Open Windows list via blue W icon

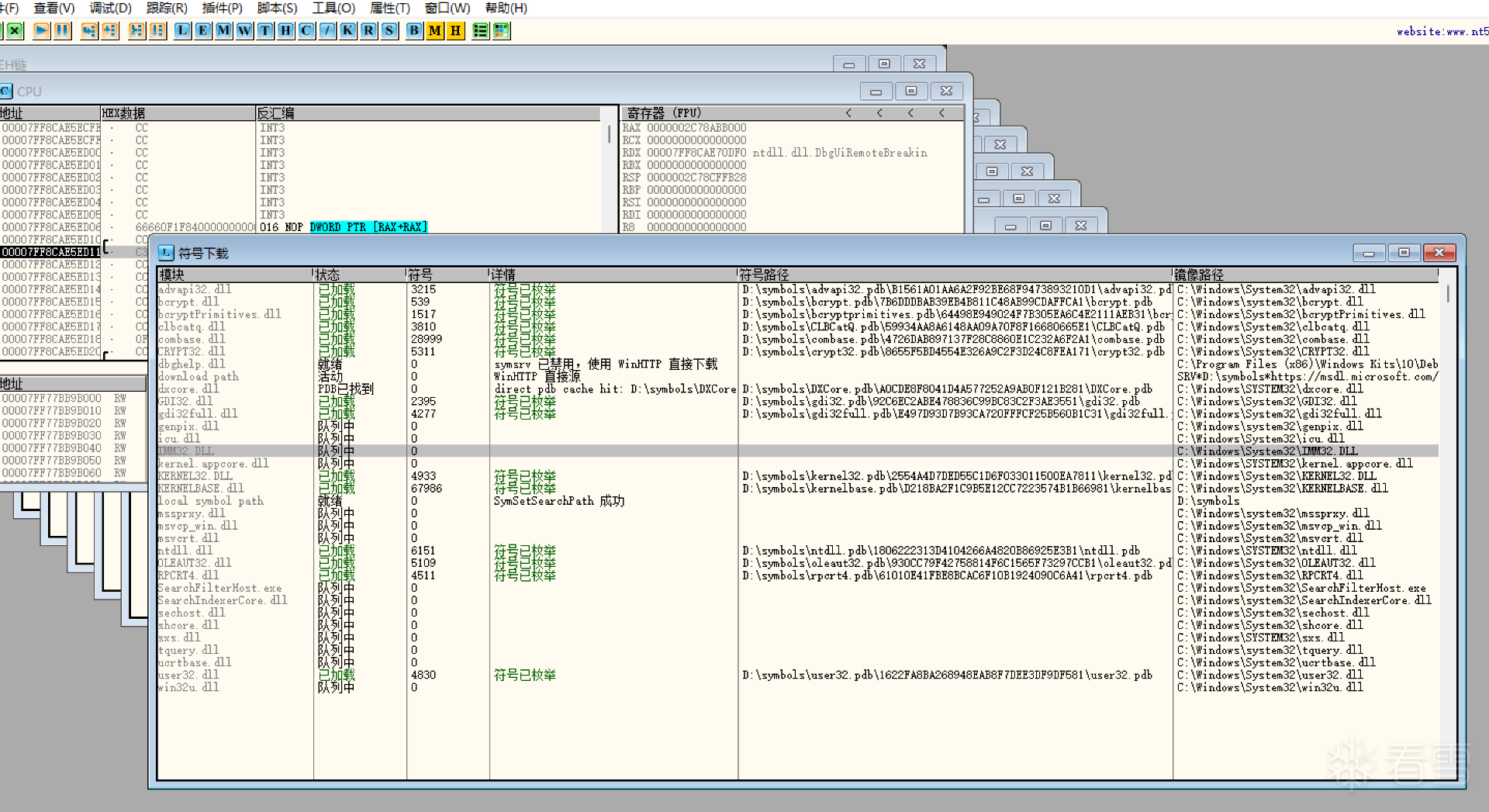pos(245,30)
